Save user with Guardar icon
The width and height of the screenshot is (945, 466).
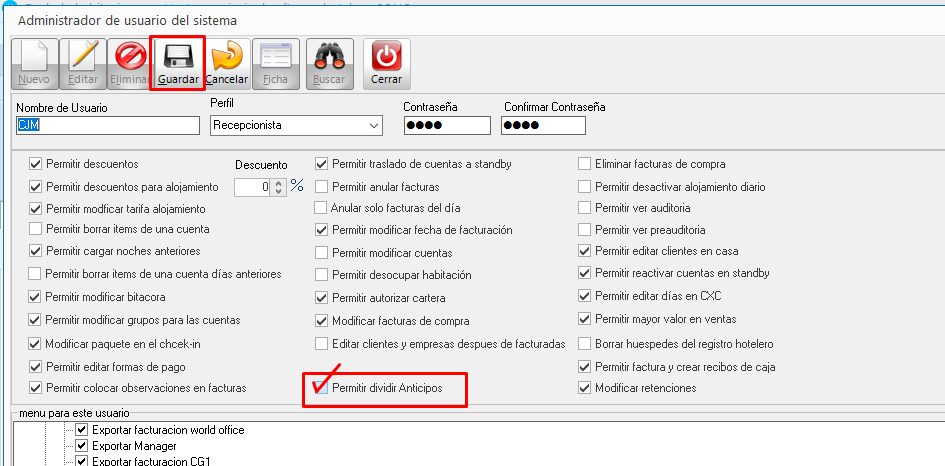(178, 63)
